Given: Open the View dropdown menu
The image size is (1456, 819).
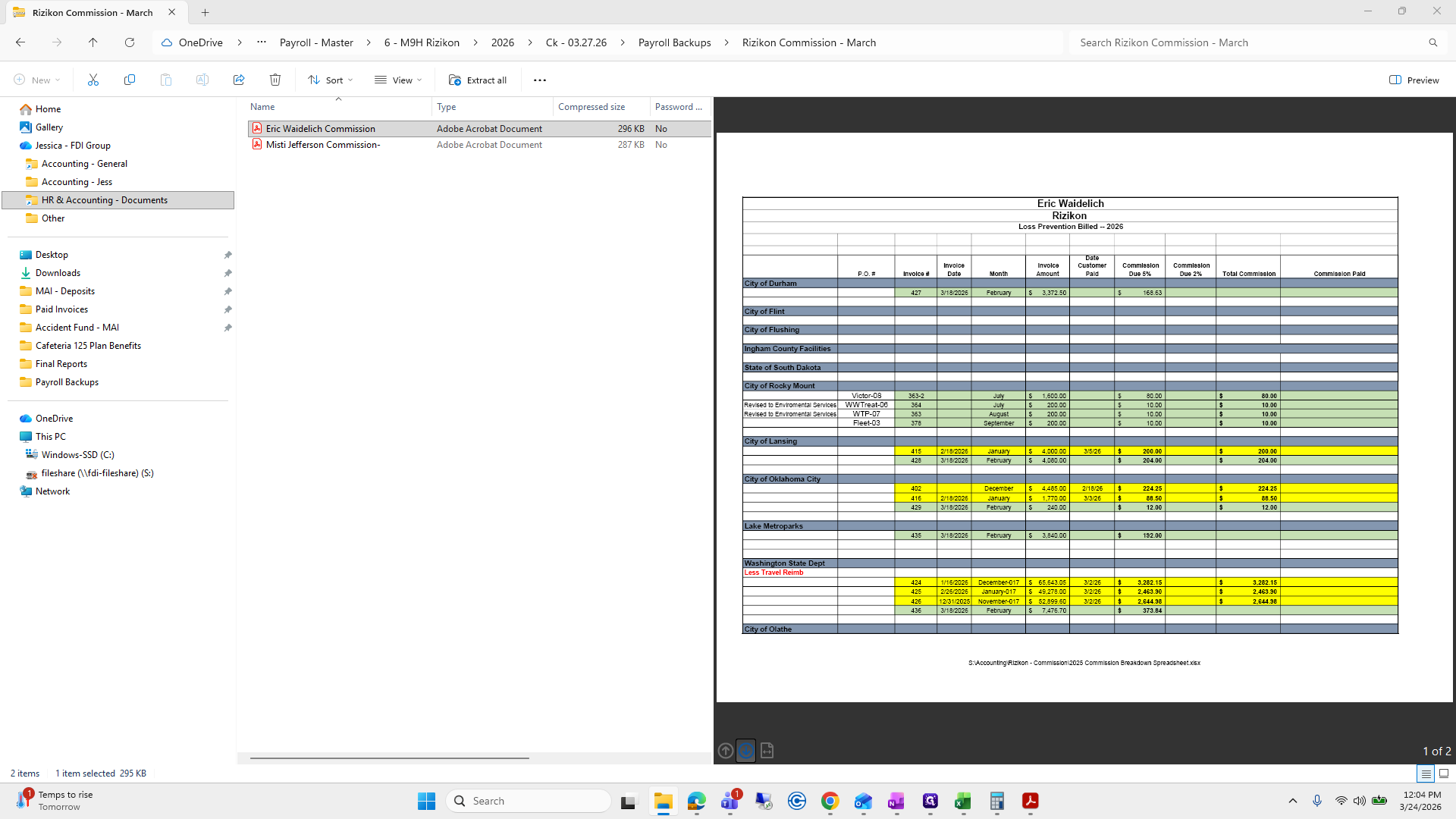Looking at the screenshot, I should [x=398, y=80].
